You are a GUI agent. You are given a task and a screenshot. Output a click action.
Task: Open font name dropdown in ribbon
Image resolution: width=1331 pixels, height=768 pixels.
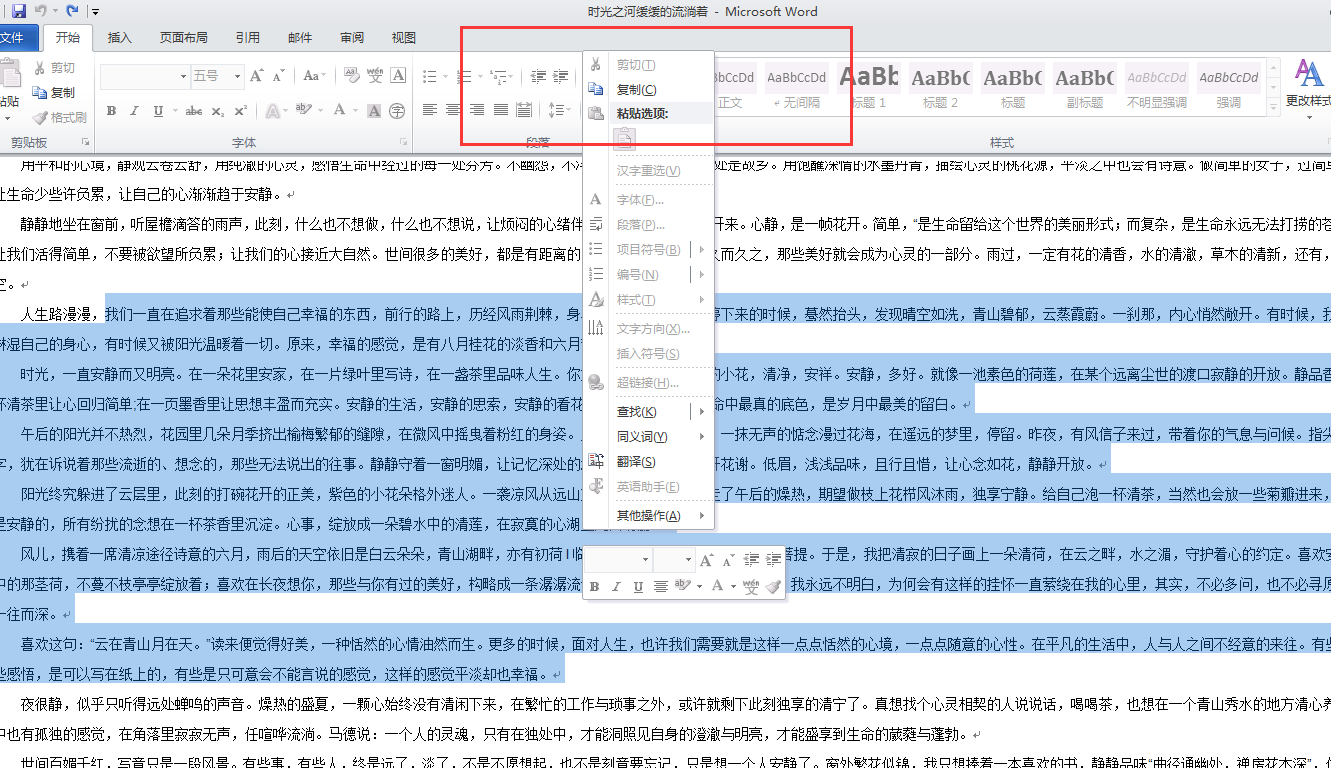tap(183, 76)
